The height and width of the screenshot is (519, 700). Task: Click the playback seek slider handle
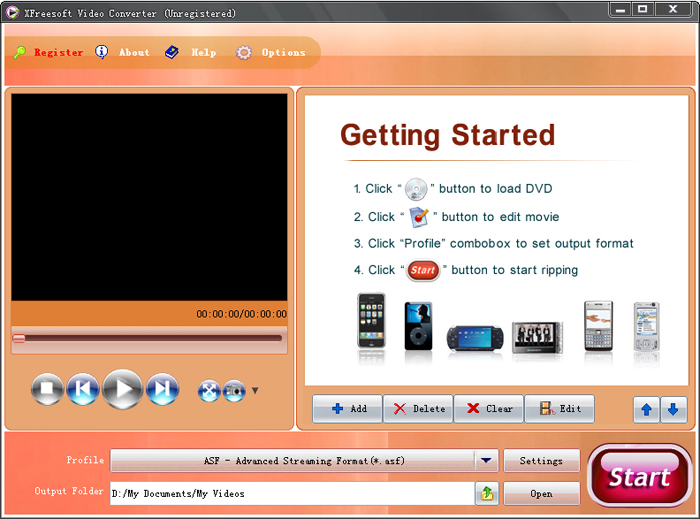point(19,339)
